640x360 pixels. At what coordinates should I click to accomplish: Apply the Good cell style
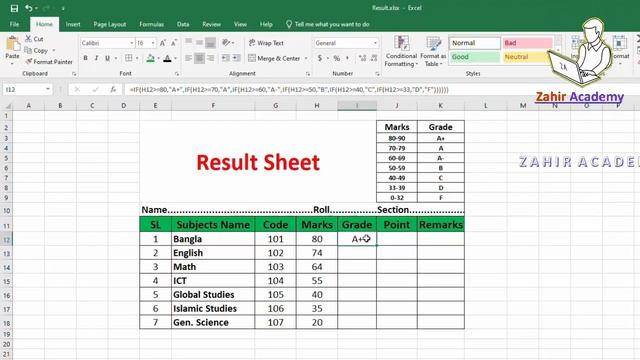tap(474, 57)
